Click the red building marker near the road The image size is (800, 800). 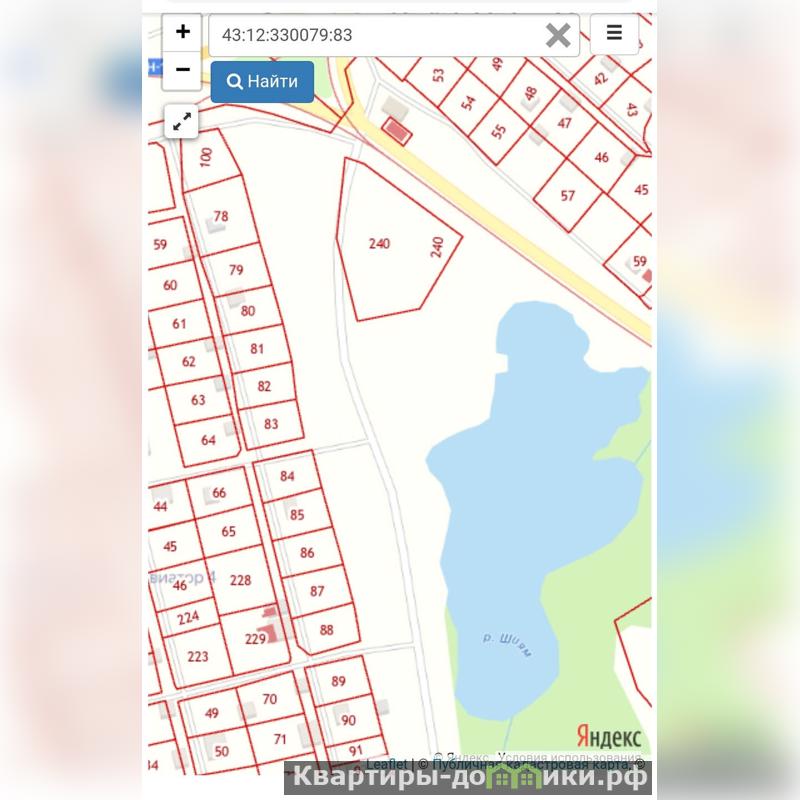tap(397, 131)
